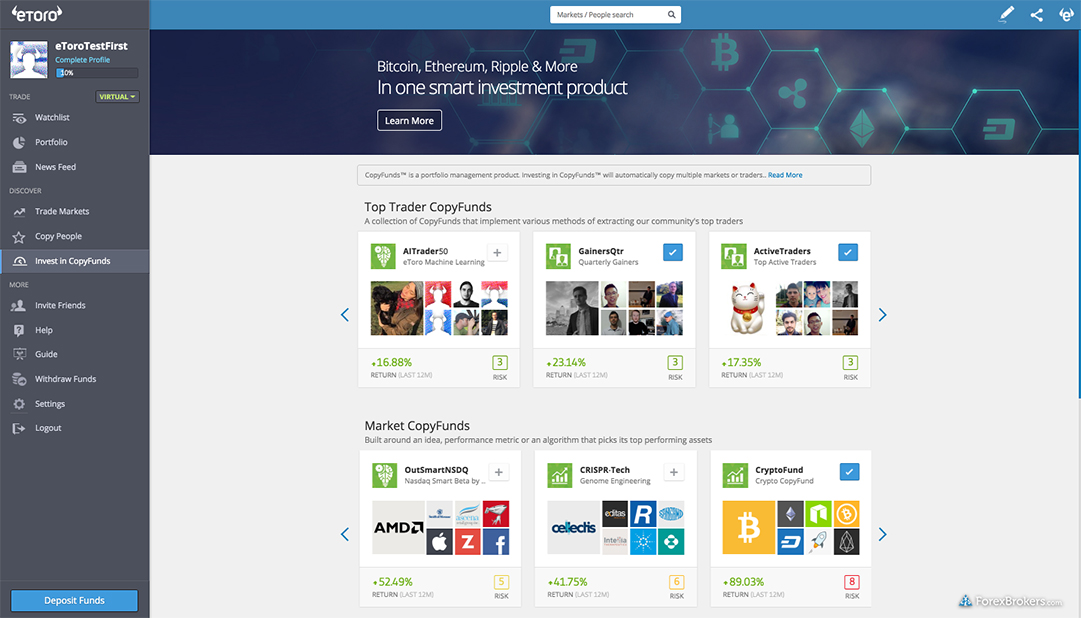This screenshot has width=1081, height=618.
Task: Show next Market CopyFunds
Action: [882, 535]
